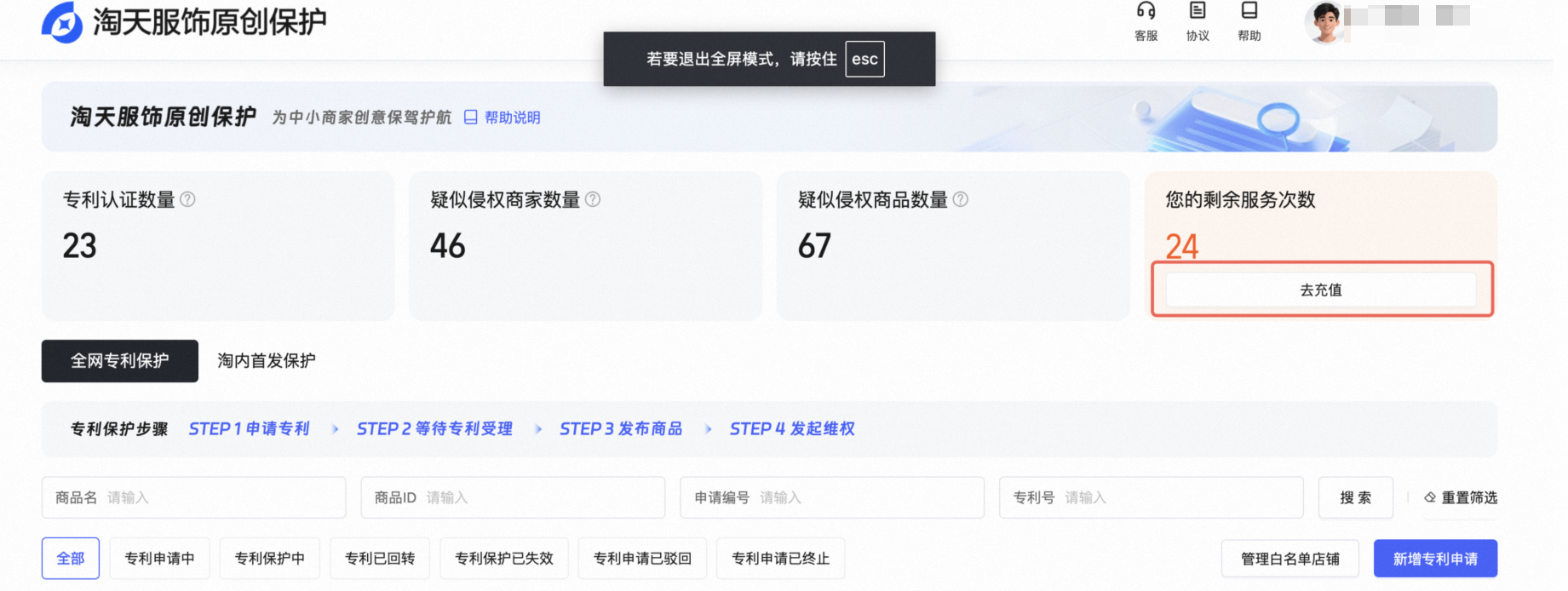Click the user avatar picture
The width and height of the screenshot is (1568, 591).
[x=1324, y=23]
